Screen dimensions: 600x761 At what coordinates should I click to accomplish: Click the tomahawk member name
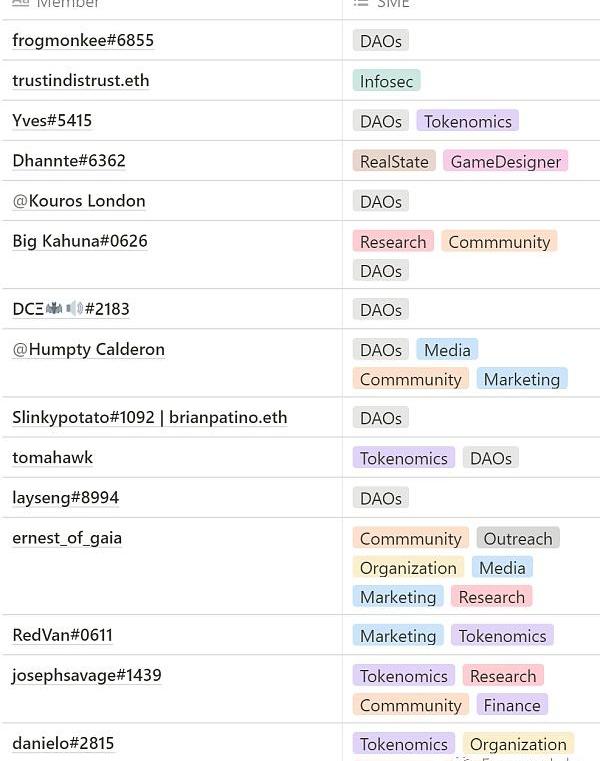[x=52, y=458]
